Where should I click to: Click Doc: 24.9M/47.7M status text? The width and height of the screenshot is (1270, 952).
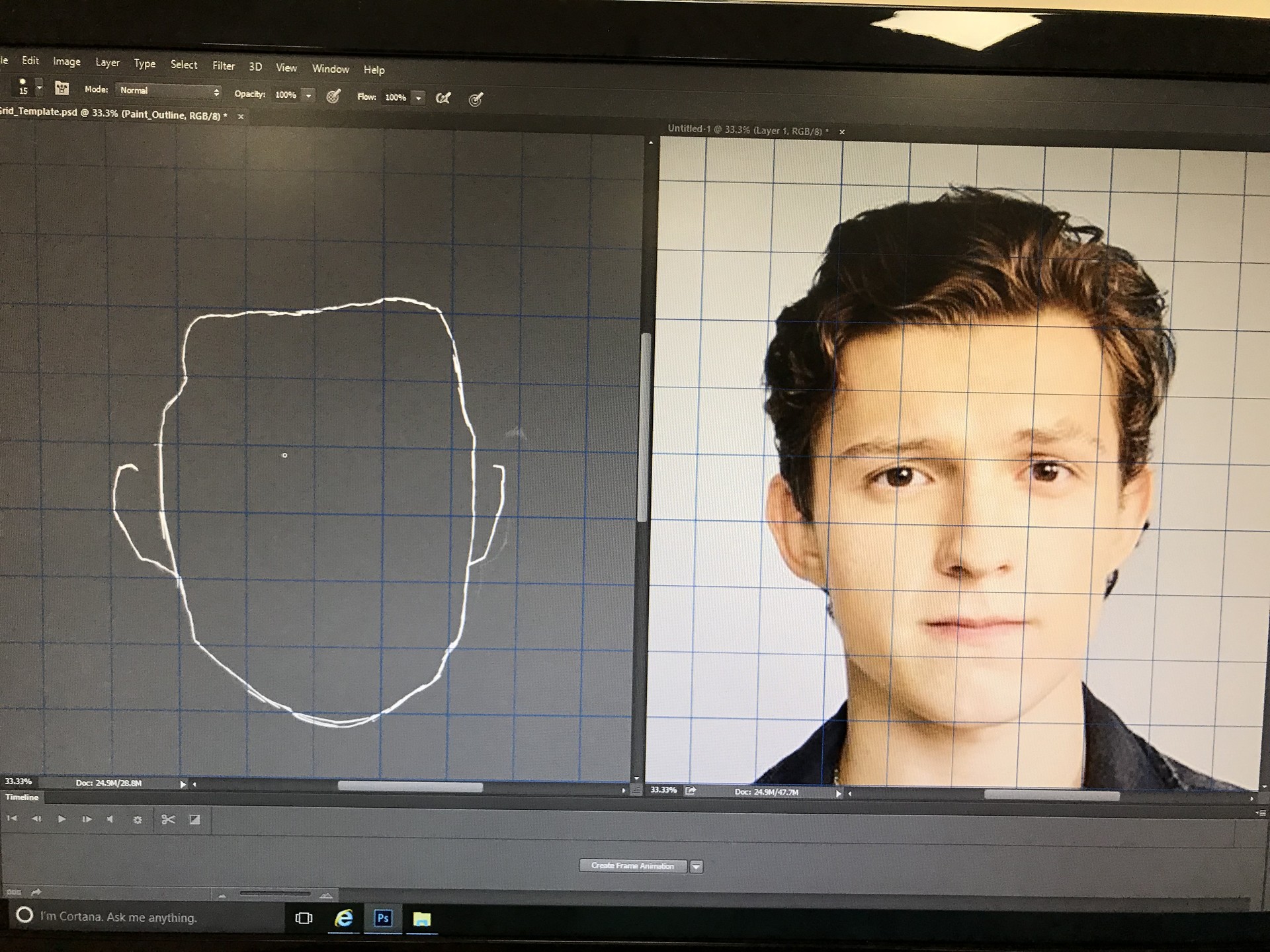(x=766, y=792)
